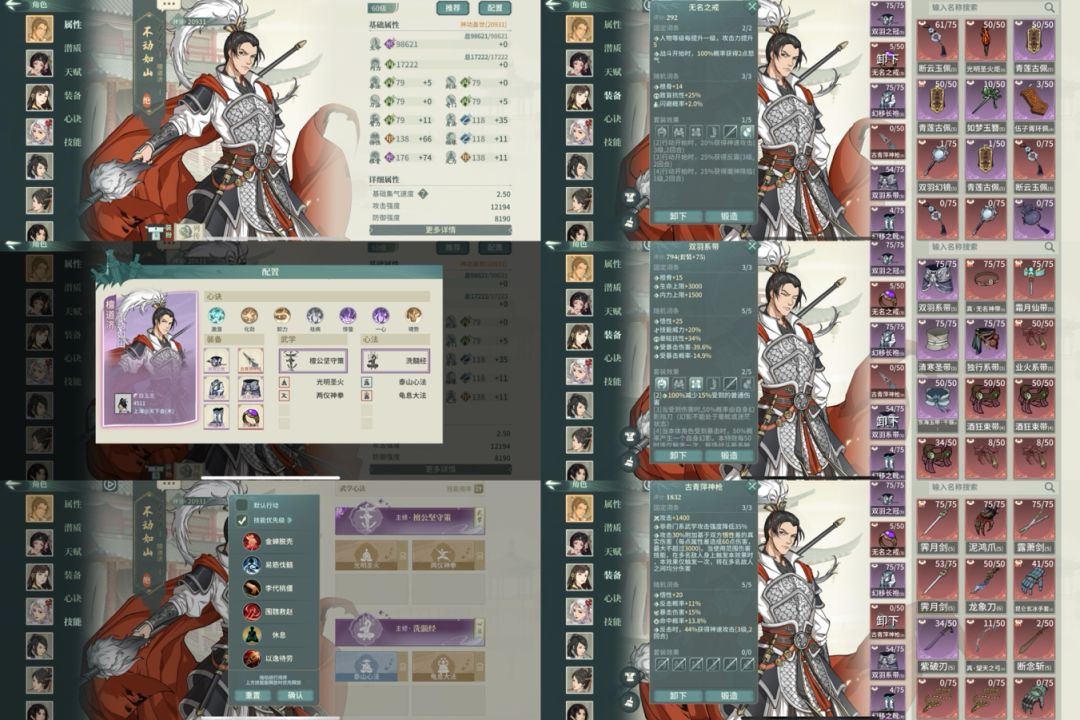This screenshot has width=1080, height=720.
Task: Open the spear weapon slot in 配置 dialog
Action: click(x=250, y=360)
